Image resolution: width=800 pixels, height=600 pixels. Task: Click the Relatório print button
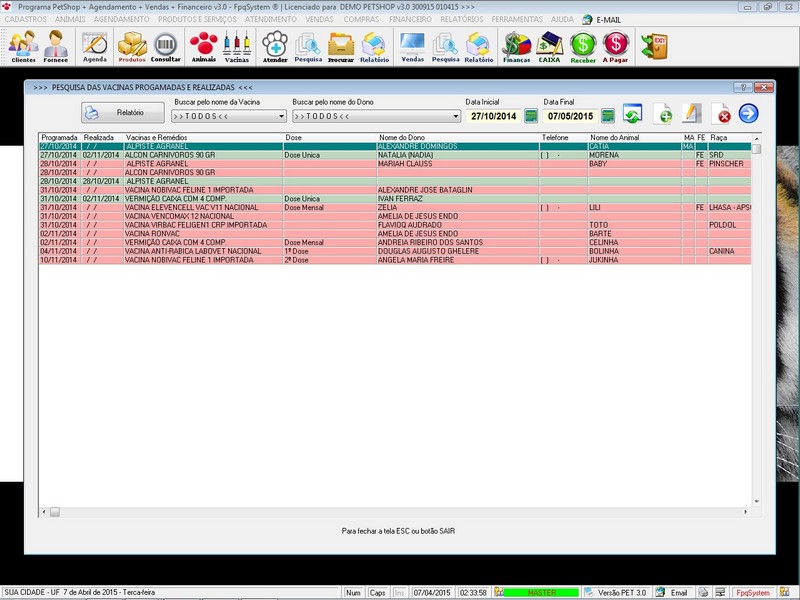pyautogui.click(x=122, y=112)
